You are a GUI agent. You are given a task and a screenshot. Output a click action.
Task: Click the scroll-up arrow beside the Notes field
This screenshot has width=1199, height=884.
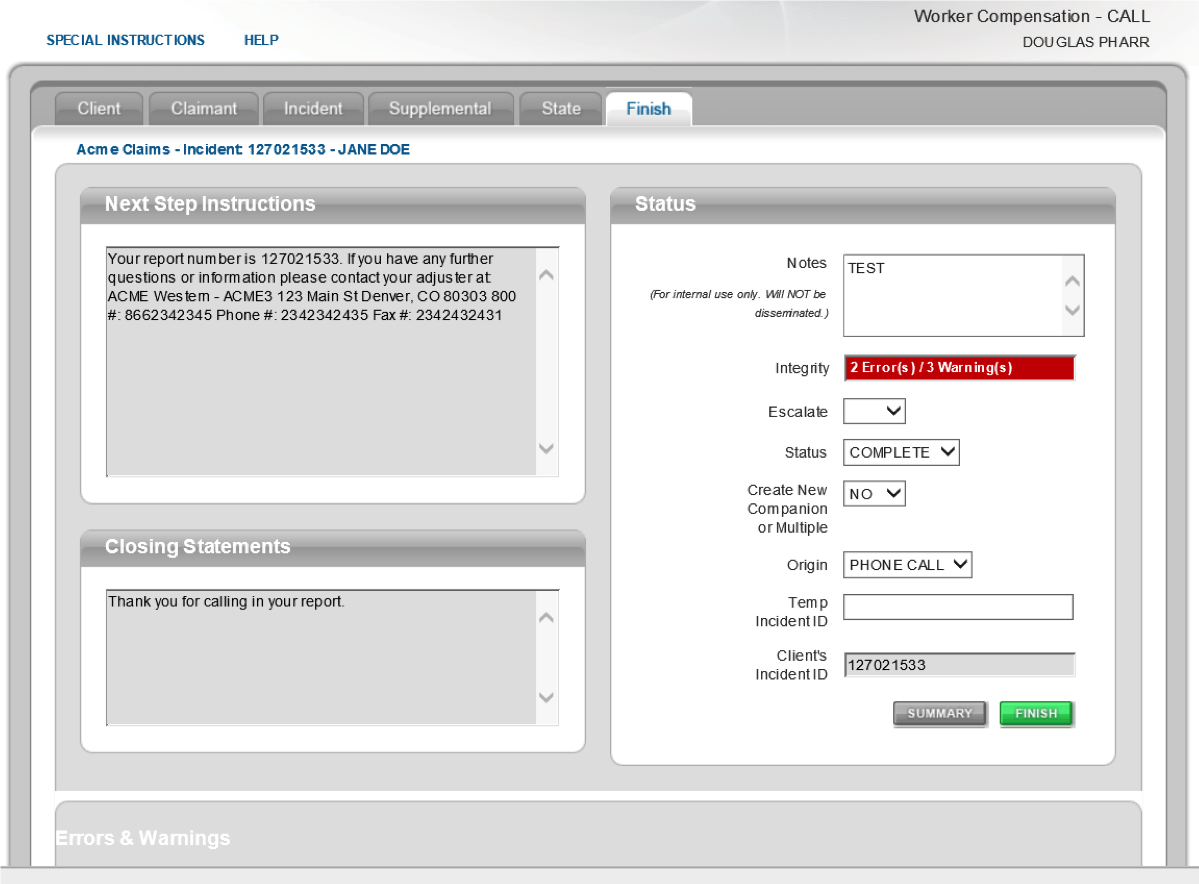[1072, 279]
